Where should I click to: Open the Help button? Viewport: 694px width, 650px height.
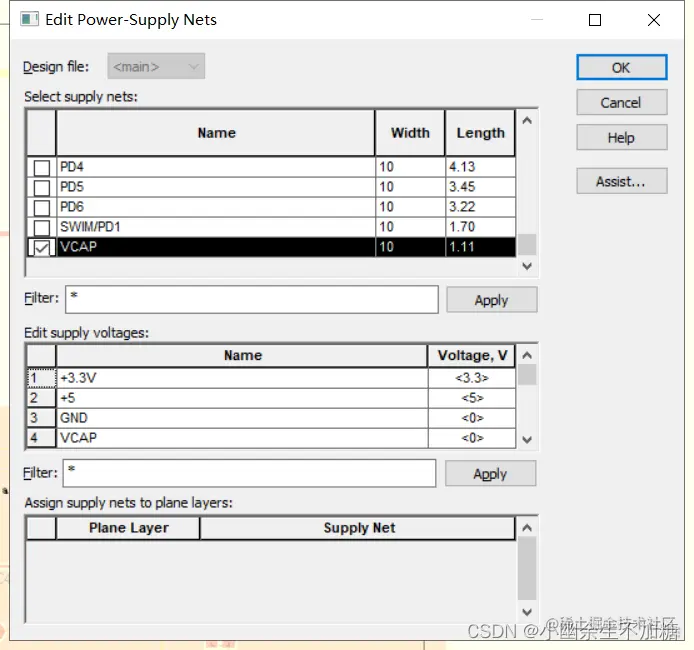[621, 137]
